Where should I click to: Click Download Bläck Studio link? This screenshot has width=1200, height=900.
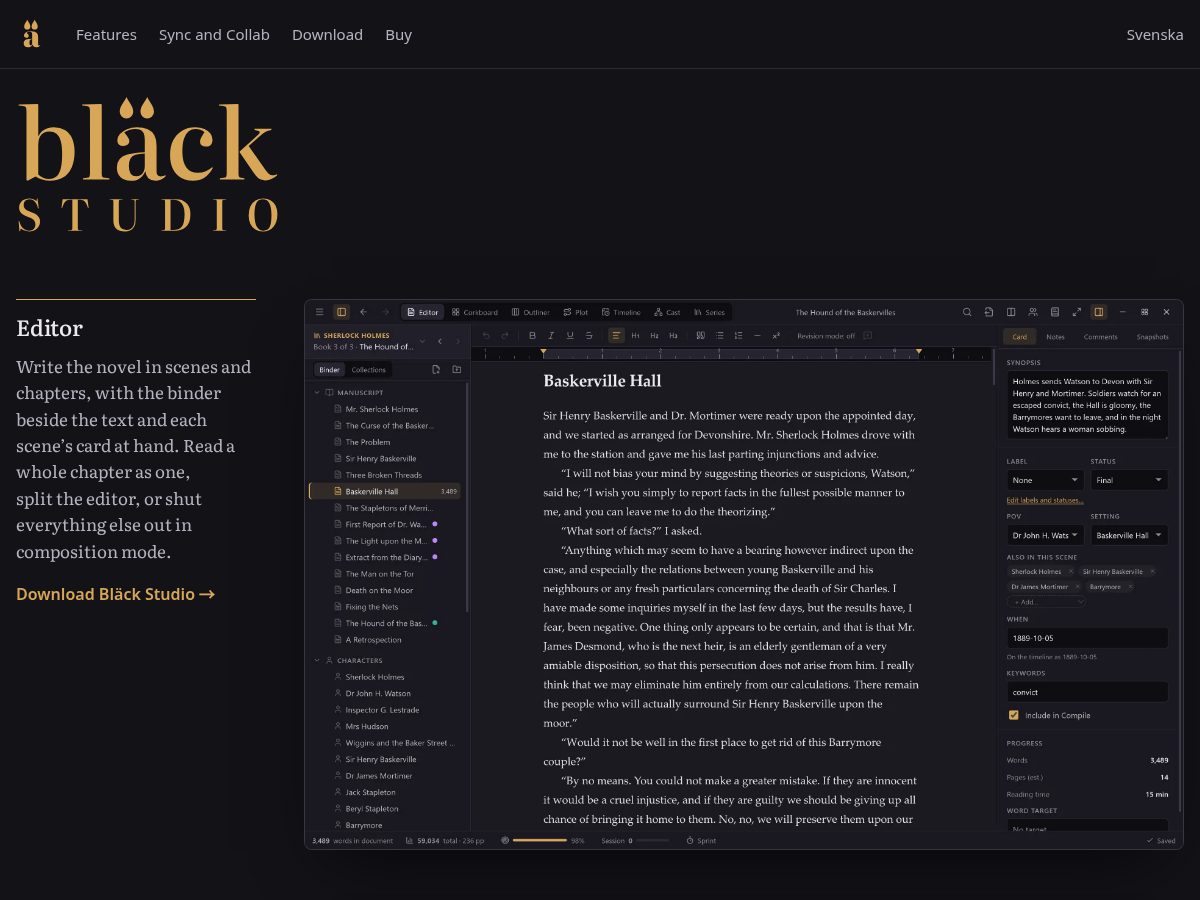click(x=116, y=594)
